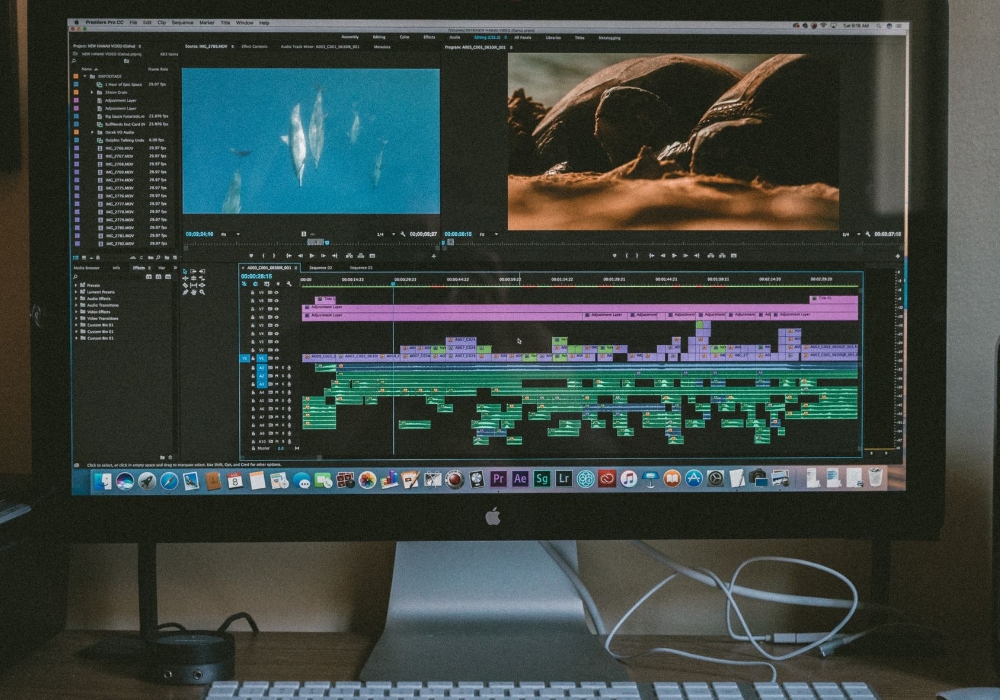Screen dimensions: 1000x700
Task: Play the Program monitor sequence
Action: 674,256
